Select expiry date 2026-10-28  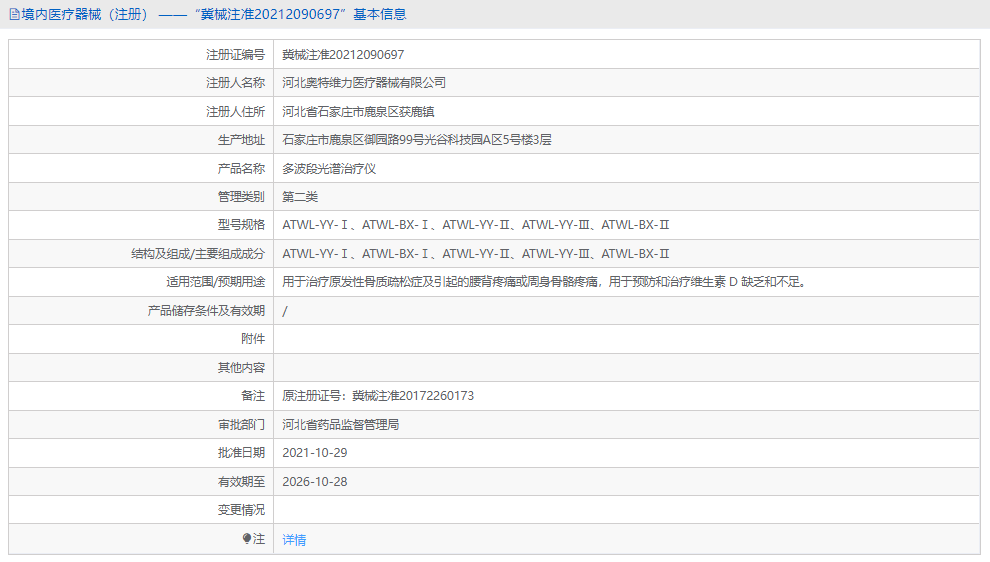point(314,482)
